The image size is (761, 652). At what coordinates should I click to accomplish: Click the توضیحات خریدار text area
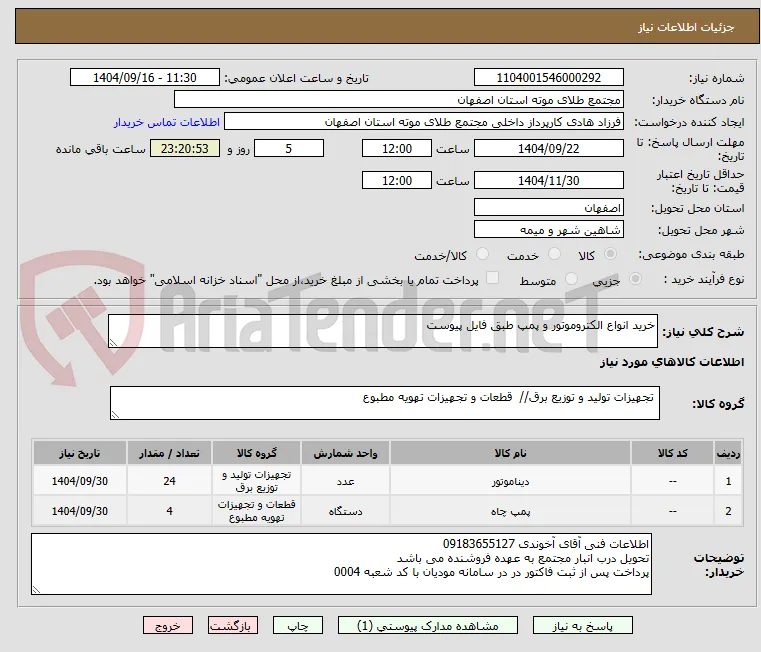341,564
